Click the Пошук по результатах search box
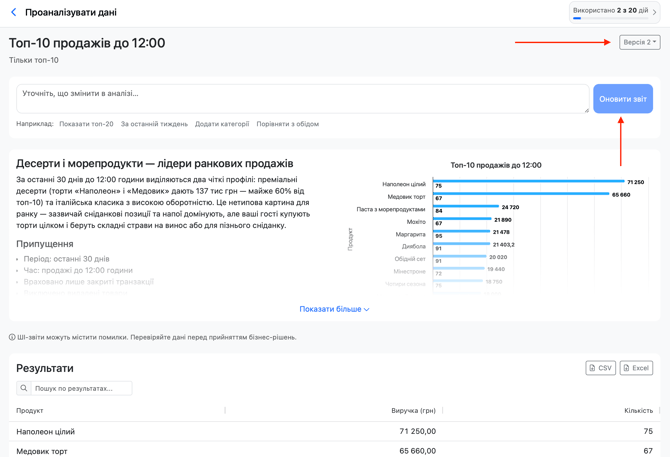This screenshot has width=670, height=457. (80, 388)
